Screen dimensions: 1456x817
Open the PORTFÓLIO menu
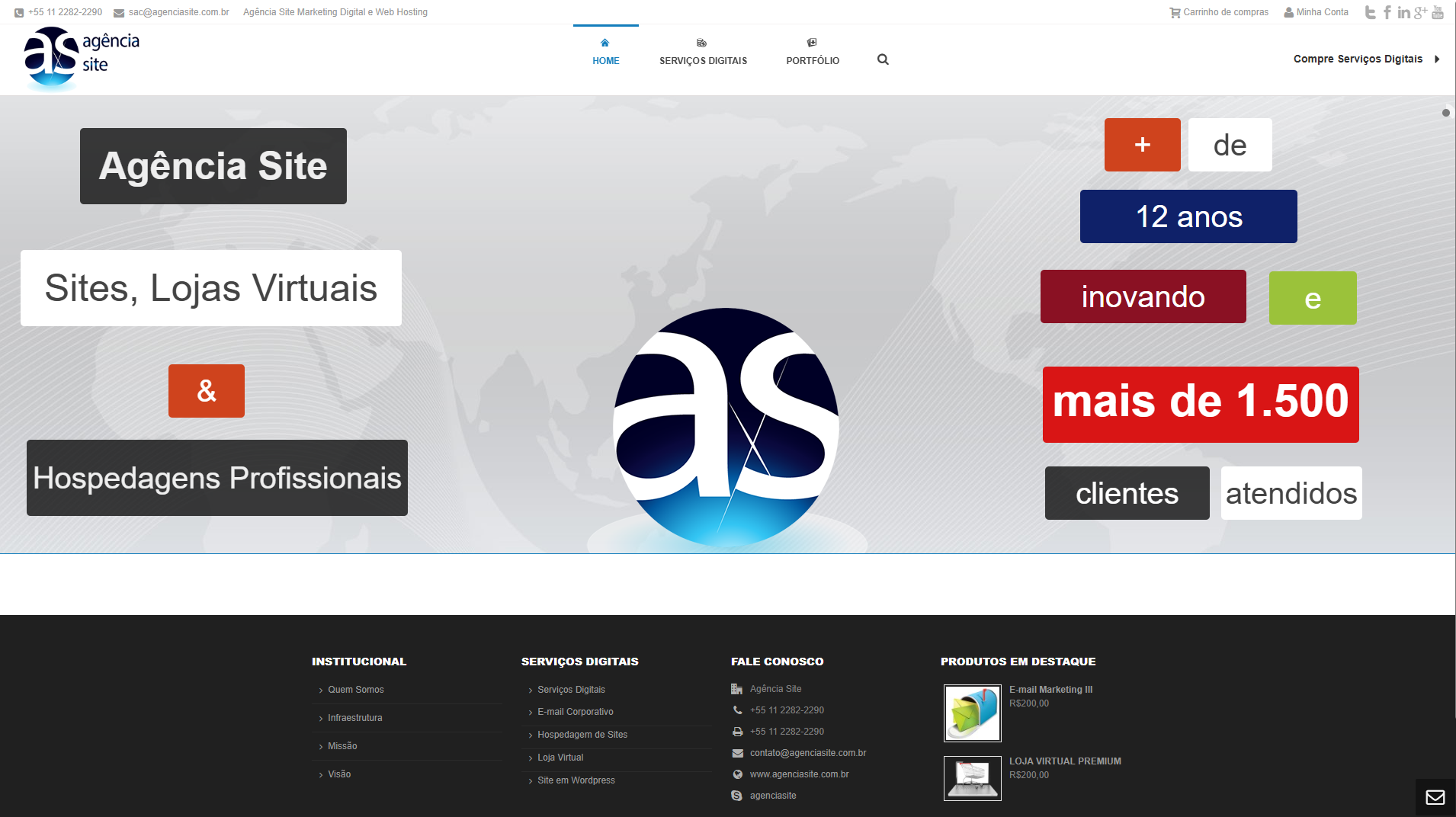click(x=813, y=61)
